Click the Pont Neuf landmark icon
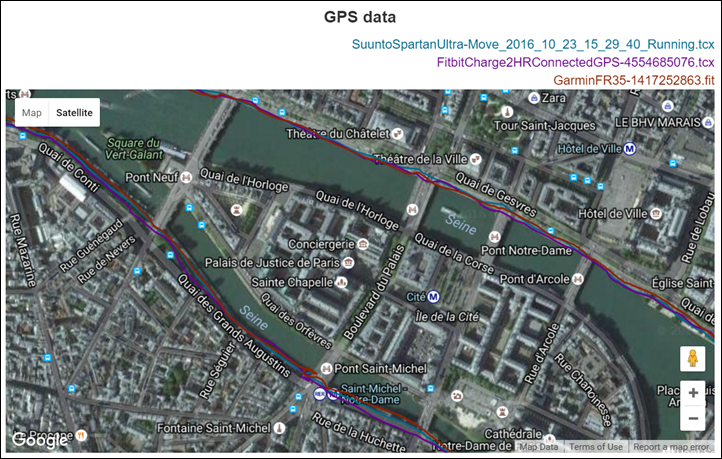This screenshot has height=459, width=722. [186, 176]
